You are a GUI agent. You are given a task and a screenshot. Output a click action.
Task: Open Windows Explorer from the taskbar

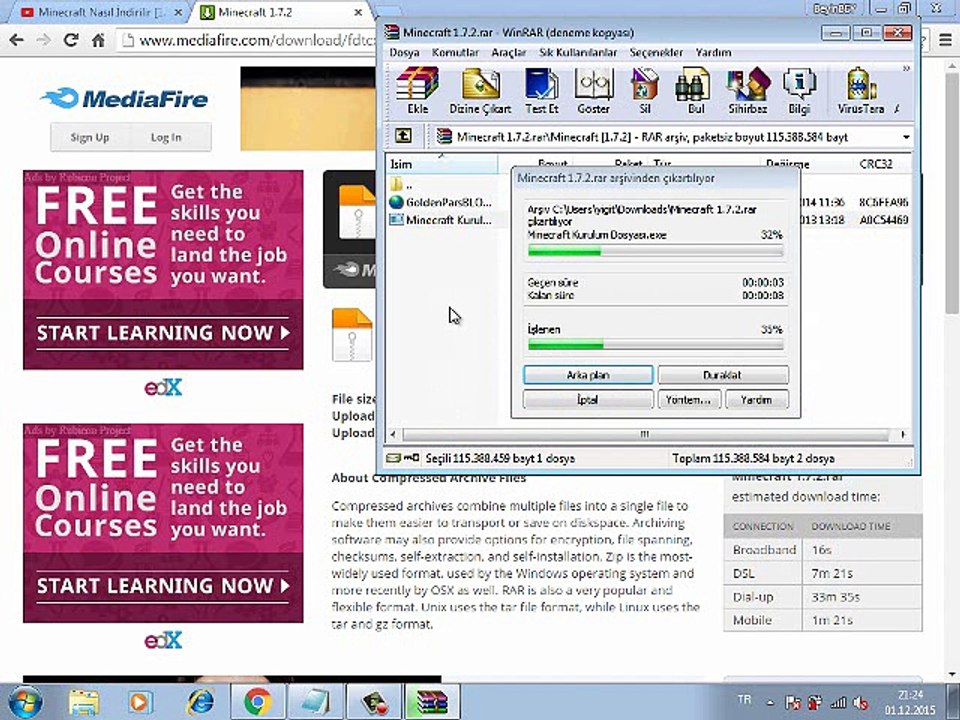click(x=83, y=702)
